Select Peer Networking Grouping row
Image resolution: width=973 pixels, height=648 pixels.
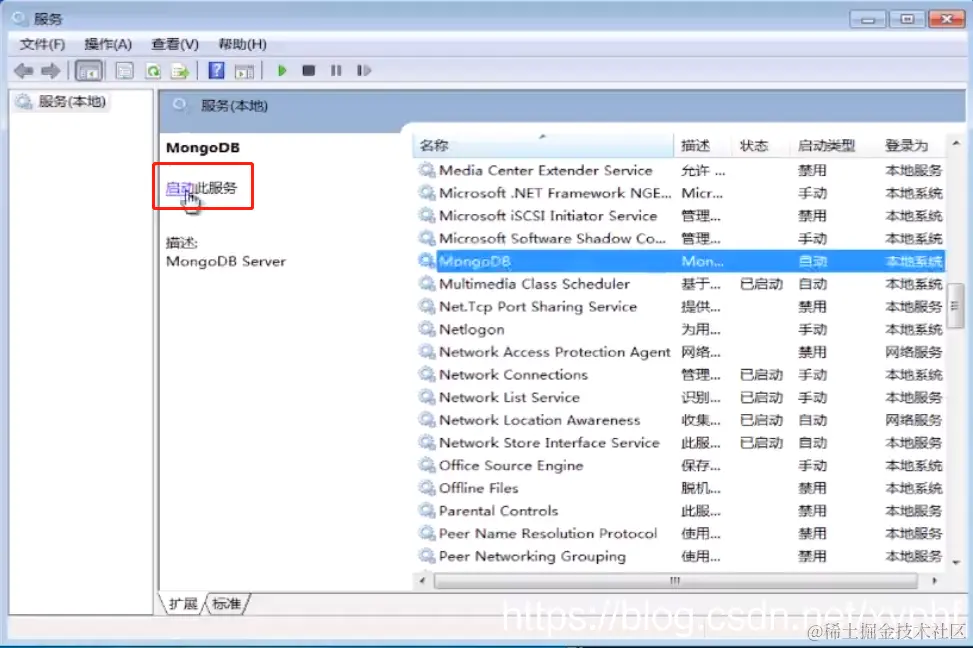[680, 556]
